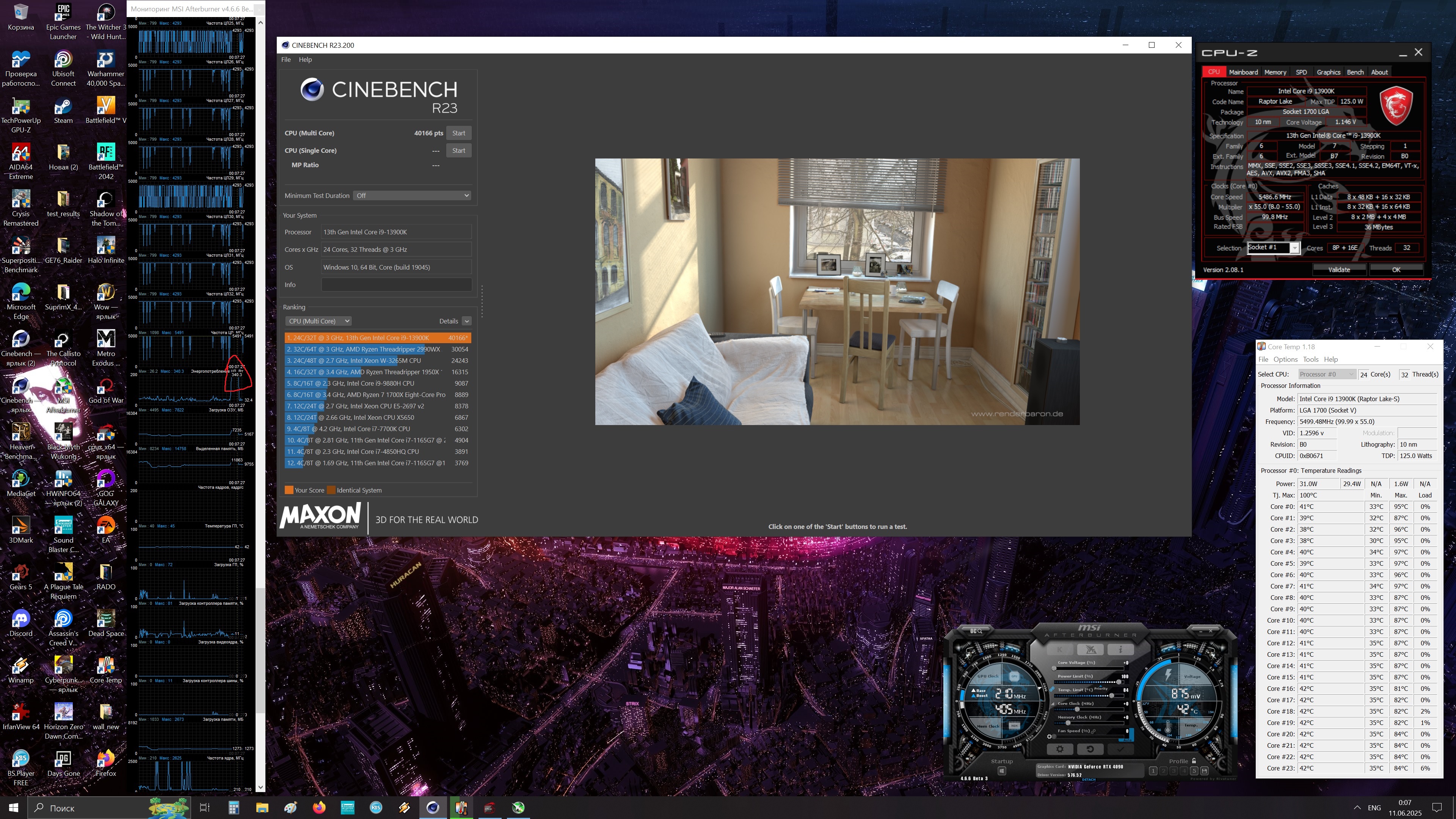Viewport: 1456px width, 819px height.
Task: Toggle fan speed Auto mode
Action: click(1127, 741)
